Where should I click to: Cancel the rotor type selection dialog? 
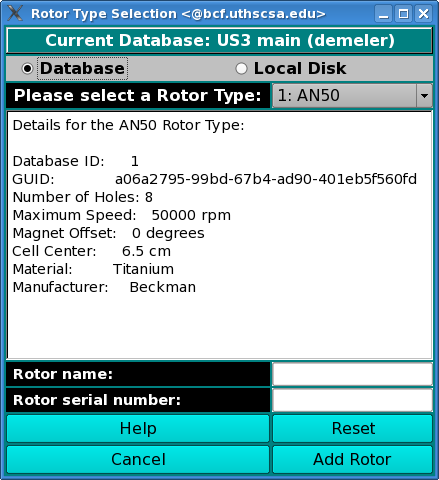(x=138, y=459)
